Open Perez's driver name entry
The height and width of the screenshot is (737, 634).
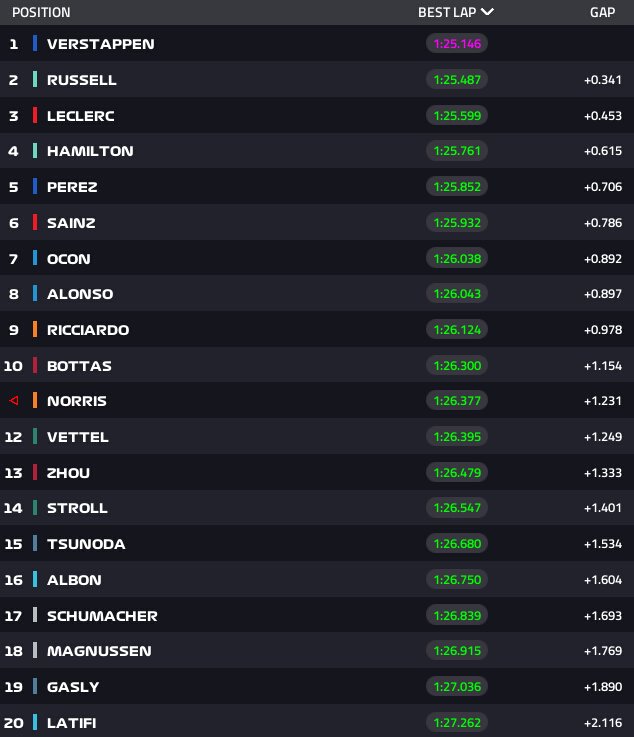(72, 187)
